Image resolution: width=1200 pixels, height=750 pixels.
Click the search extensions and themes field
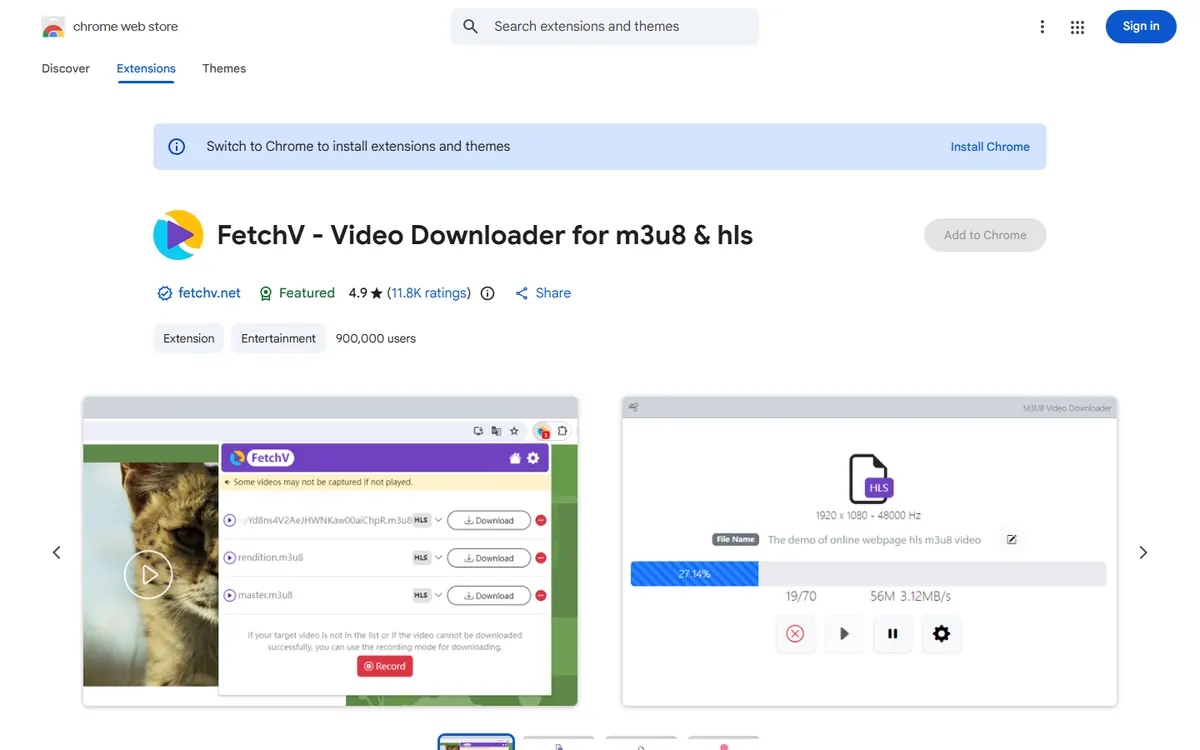tap(604, 27)
